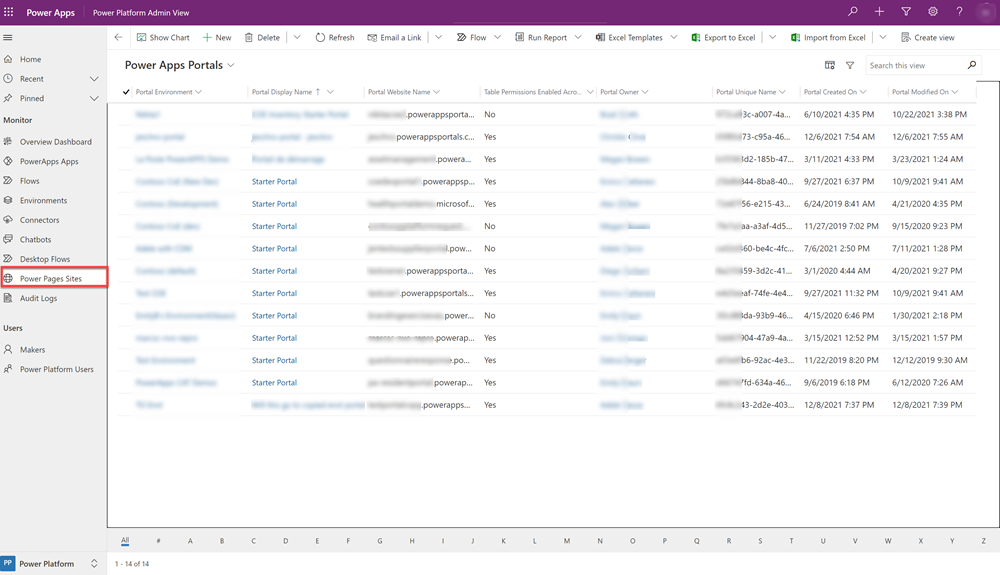The image size is (1000, 575).
Task: Open the first Starter Portal link
Action: [274, 182]
